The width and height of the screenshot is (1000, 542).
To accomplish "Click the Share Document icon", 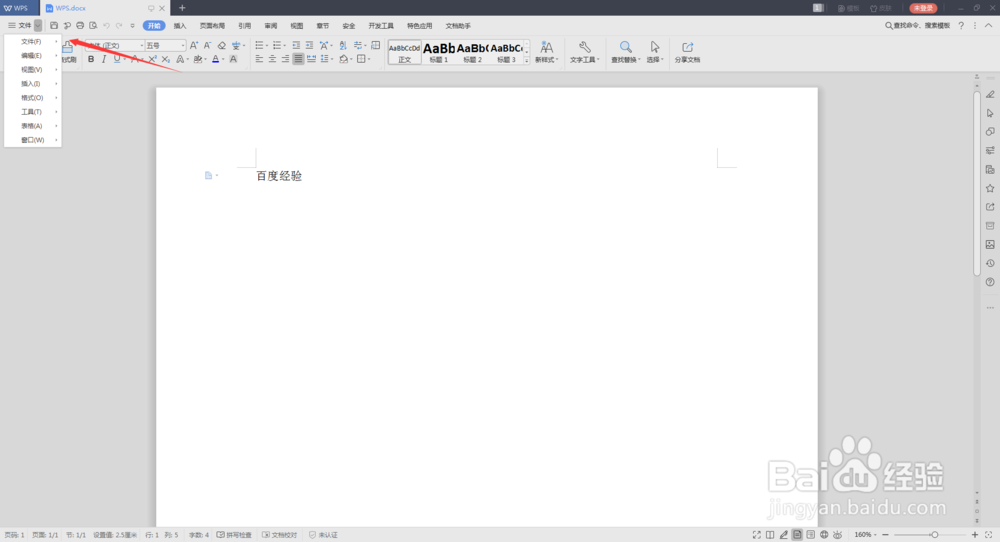I will click(688, 52).
